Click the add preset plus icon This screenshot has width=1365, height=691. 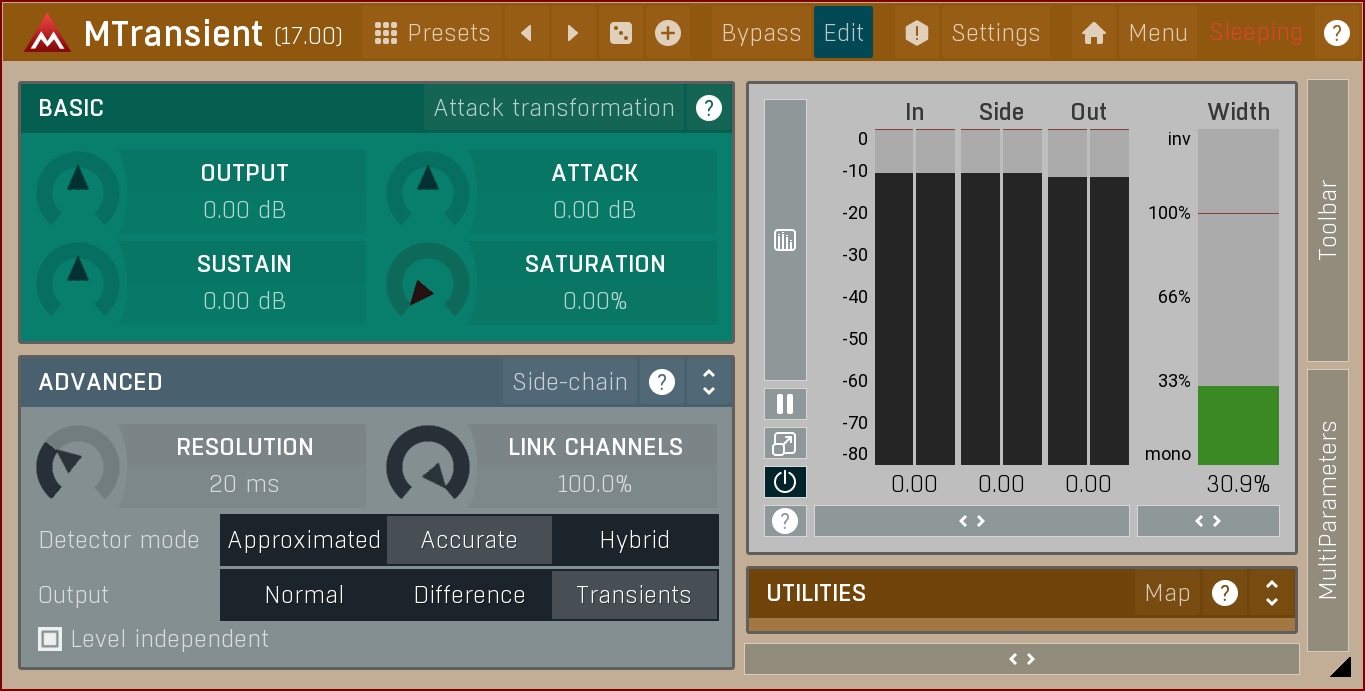click(667, 34)
